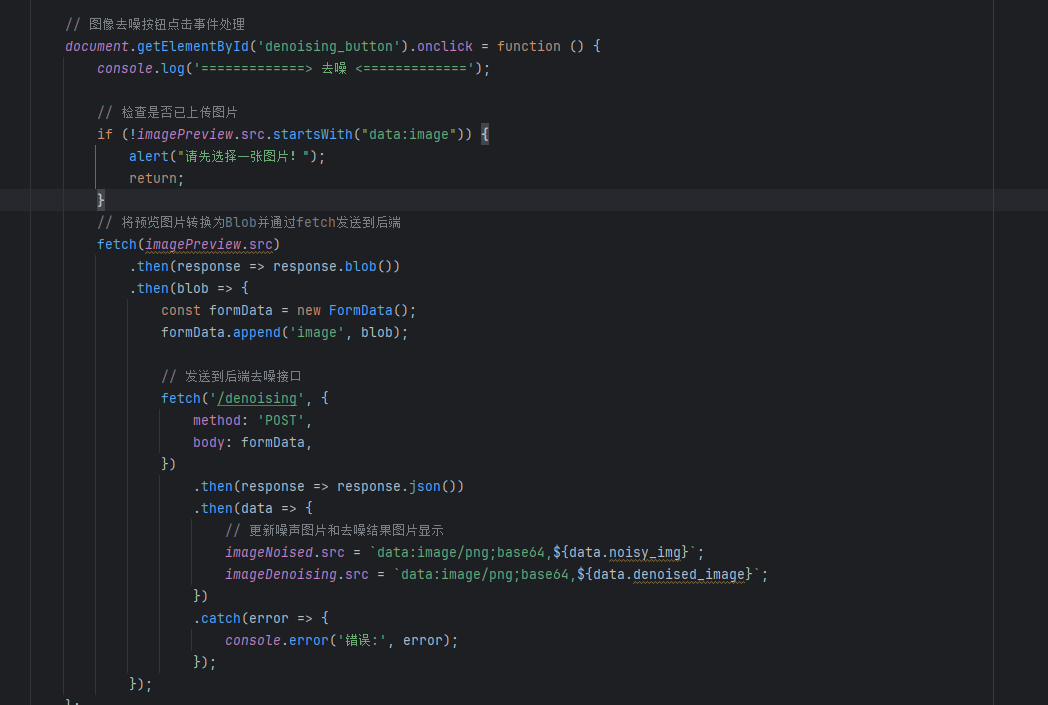Click the imageNoised.src assignment target

point(285,553)
